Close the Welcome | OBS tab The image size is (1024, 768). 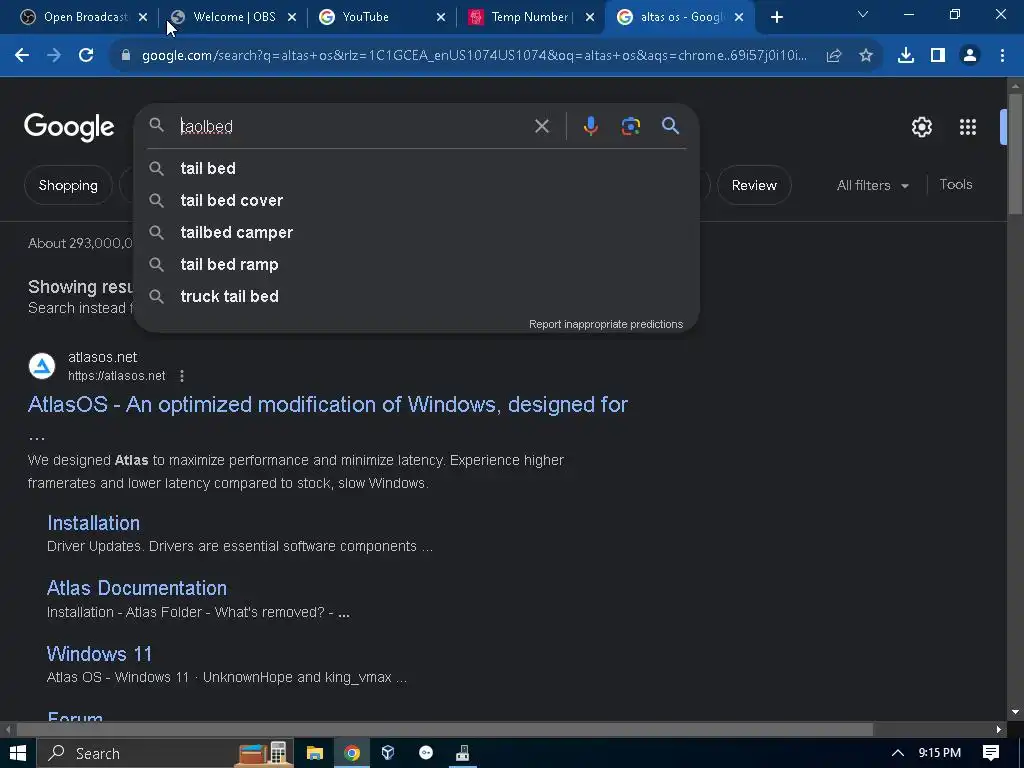click(x=292, y=17)
